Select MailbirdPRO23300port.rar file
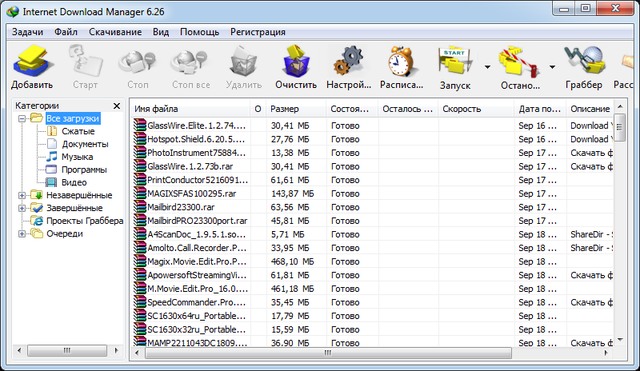 (x=372, y=221)
